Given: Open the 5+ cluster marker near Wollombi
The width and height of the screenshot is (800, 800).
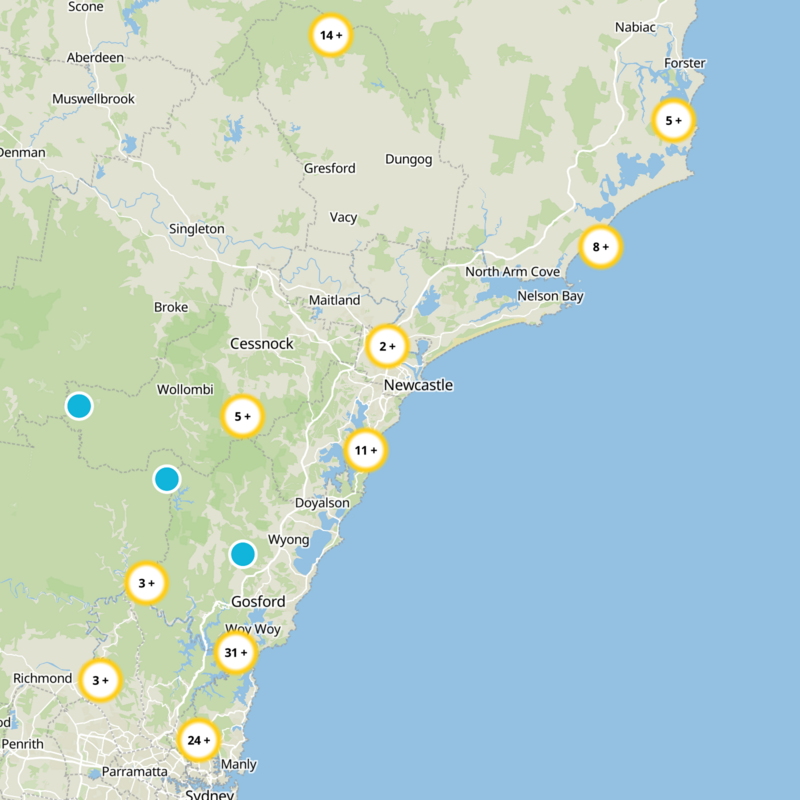Looking at the screenshot, I should click(242, 416).
